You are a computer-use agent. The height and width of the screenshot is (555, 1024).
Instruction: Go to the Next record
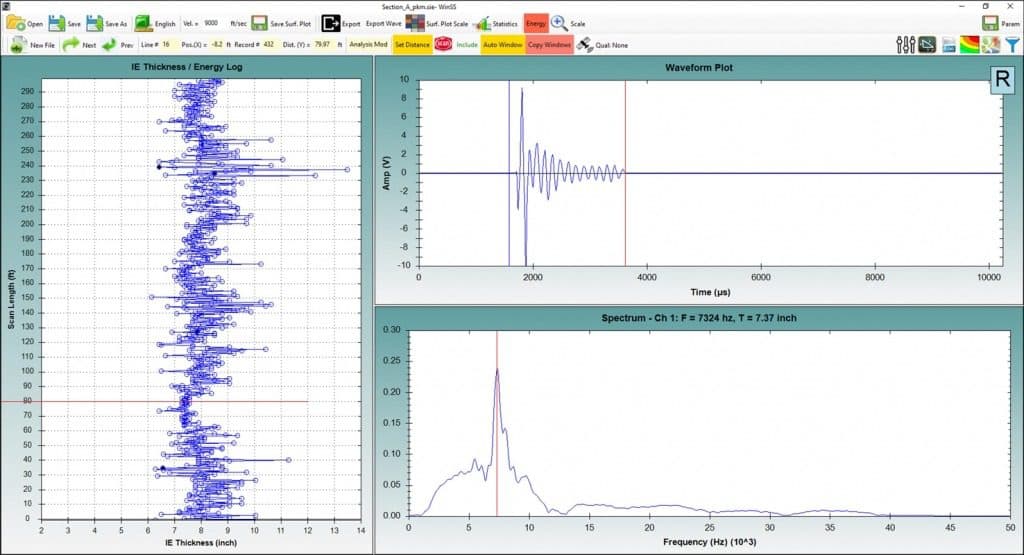click(x=72, y=45)
